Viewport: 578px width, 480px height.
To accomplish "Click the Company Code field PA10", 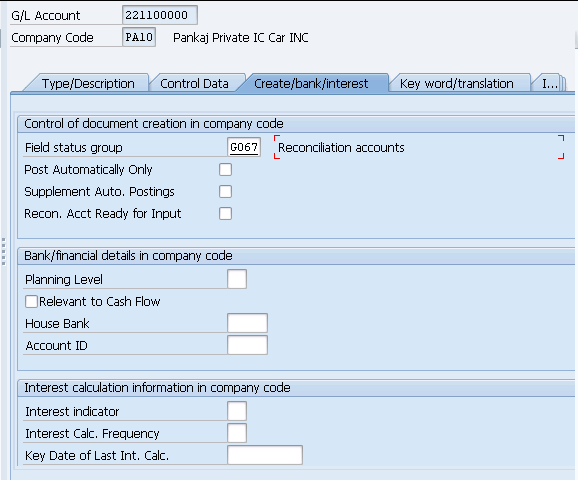I will point(139,37).
